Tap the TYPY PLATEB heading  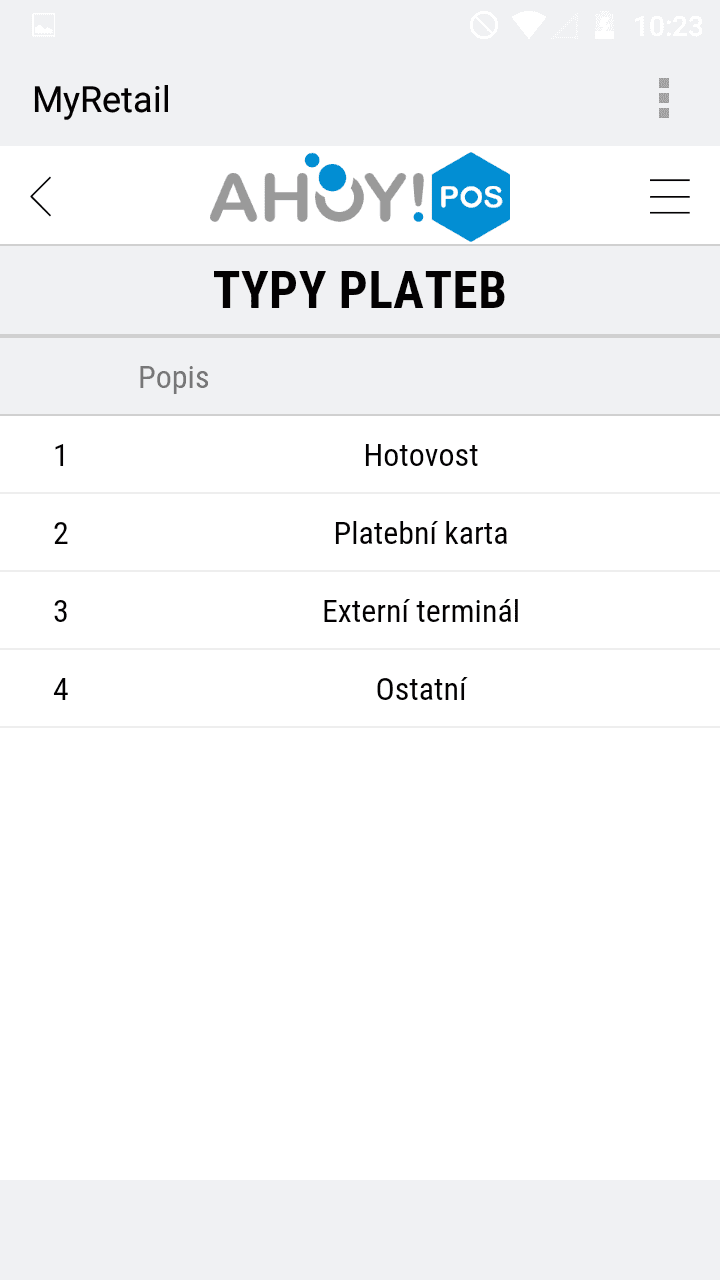[x=360, y=290]
